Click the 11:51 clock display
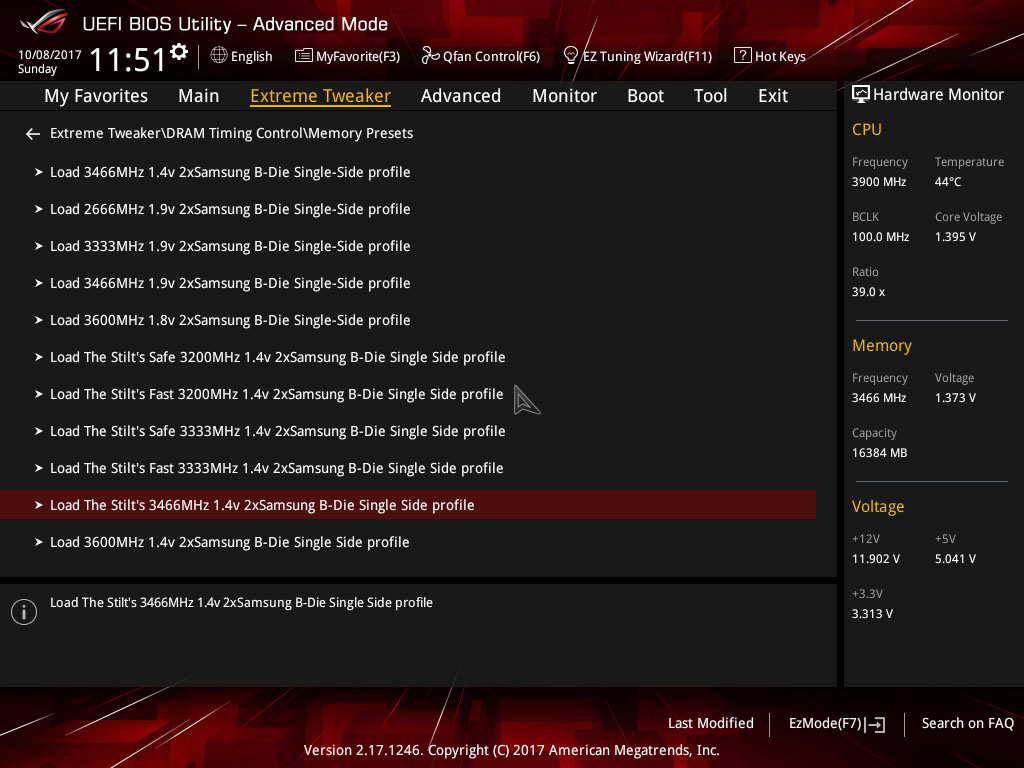Image resolution: width=1024 pixels, height=768 pixels. (x=128, y=59)
